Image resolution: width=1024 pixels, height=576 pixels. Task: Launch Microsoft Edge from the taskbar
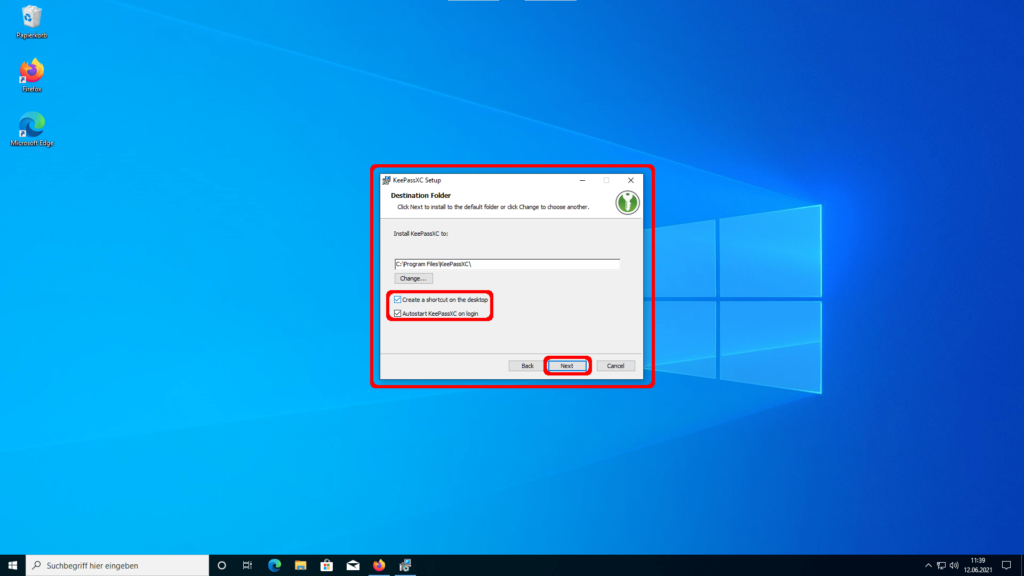[274, 566]
